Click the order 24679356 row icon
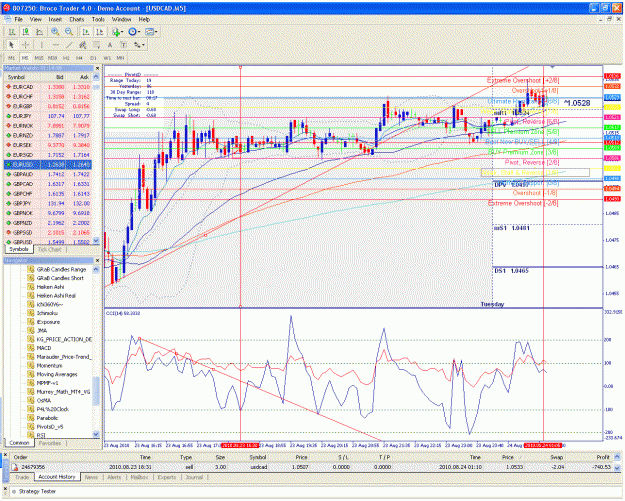625x501 pixels. pos(15,467)
